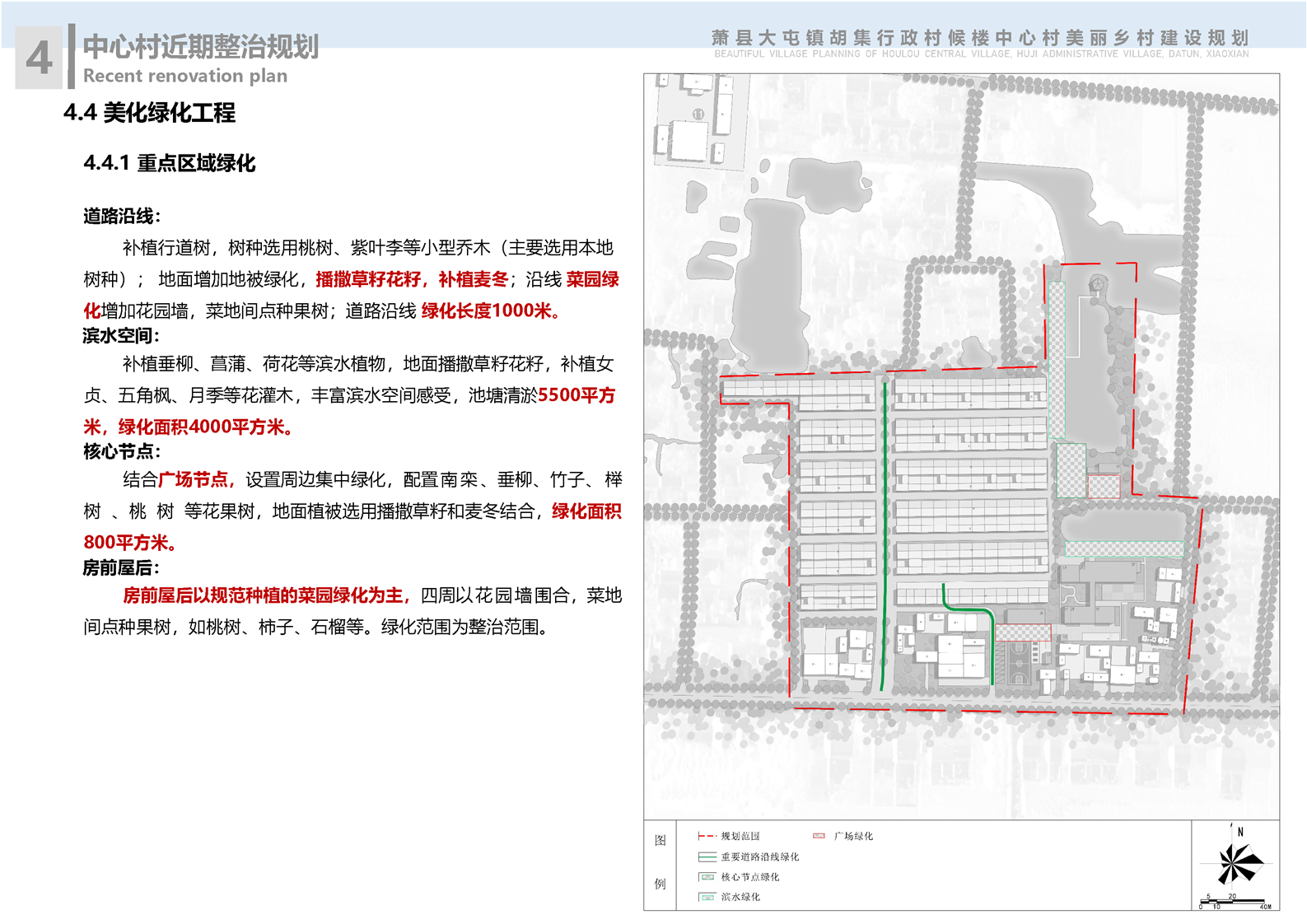Select the 4.4 美化绿化工程 heading
The width and height of the screenshot is (1307, 924).
[149, 113]
